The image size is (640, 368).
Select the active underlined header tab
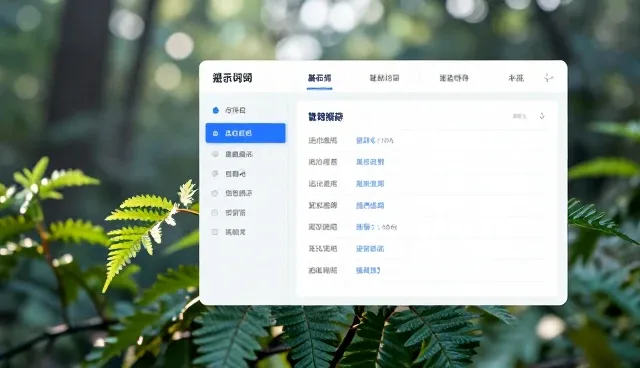(319, 78)
